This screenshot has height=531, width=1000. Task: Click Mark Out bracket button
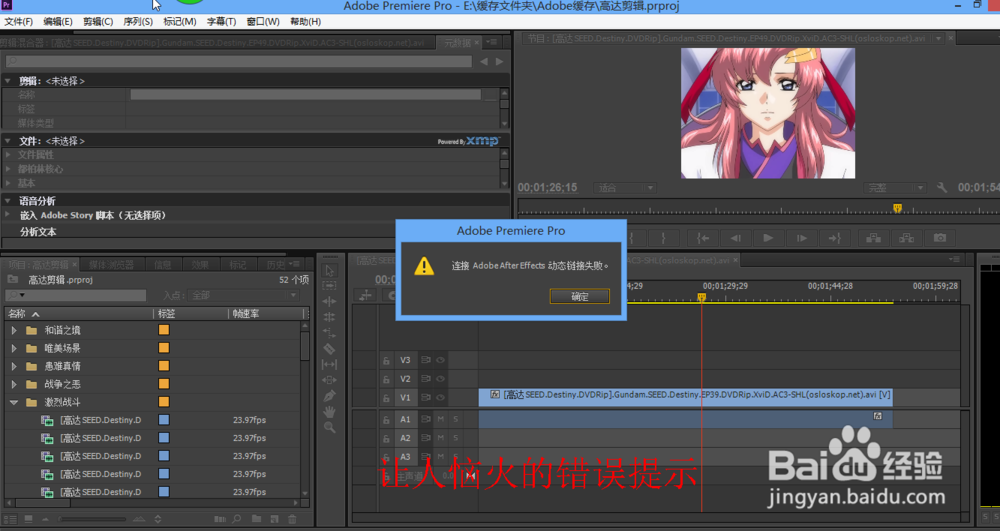pos(663,238)
